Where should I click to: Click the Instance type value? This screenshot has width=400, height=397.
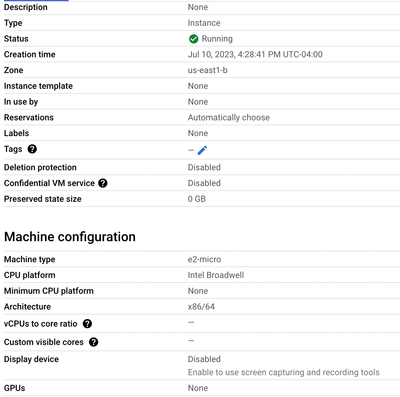[x=204, y=23]
